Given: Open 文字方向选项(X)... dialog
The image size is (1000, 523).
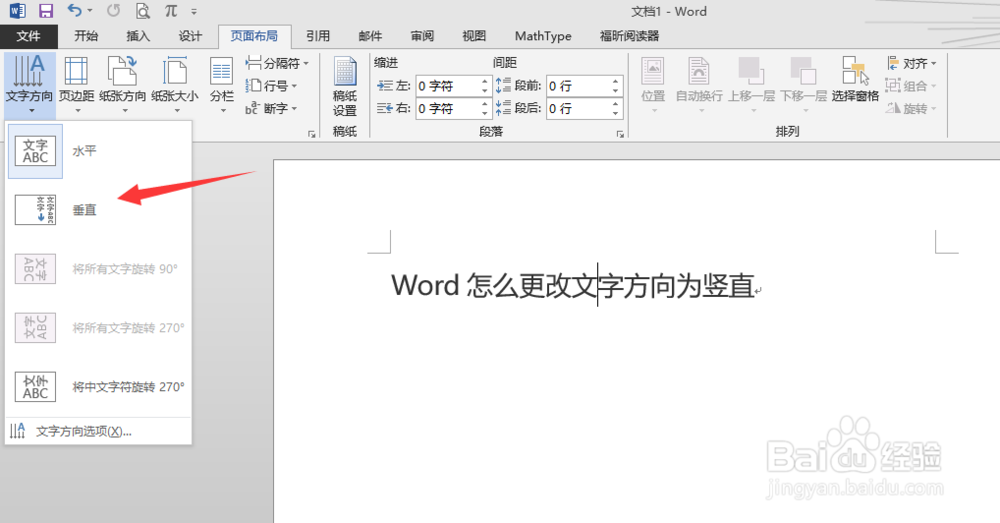Looking at the screenshot, I should [98, 432].
